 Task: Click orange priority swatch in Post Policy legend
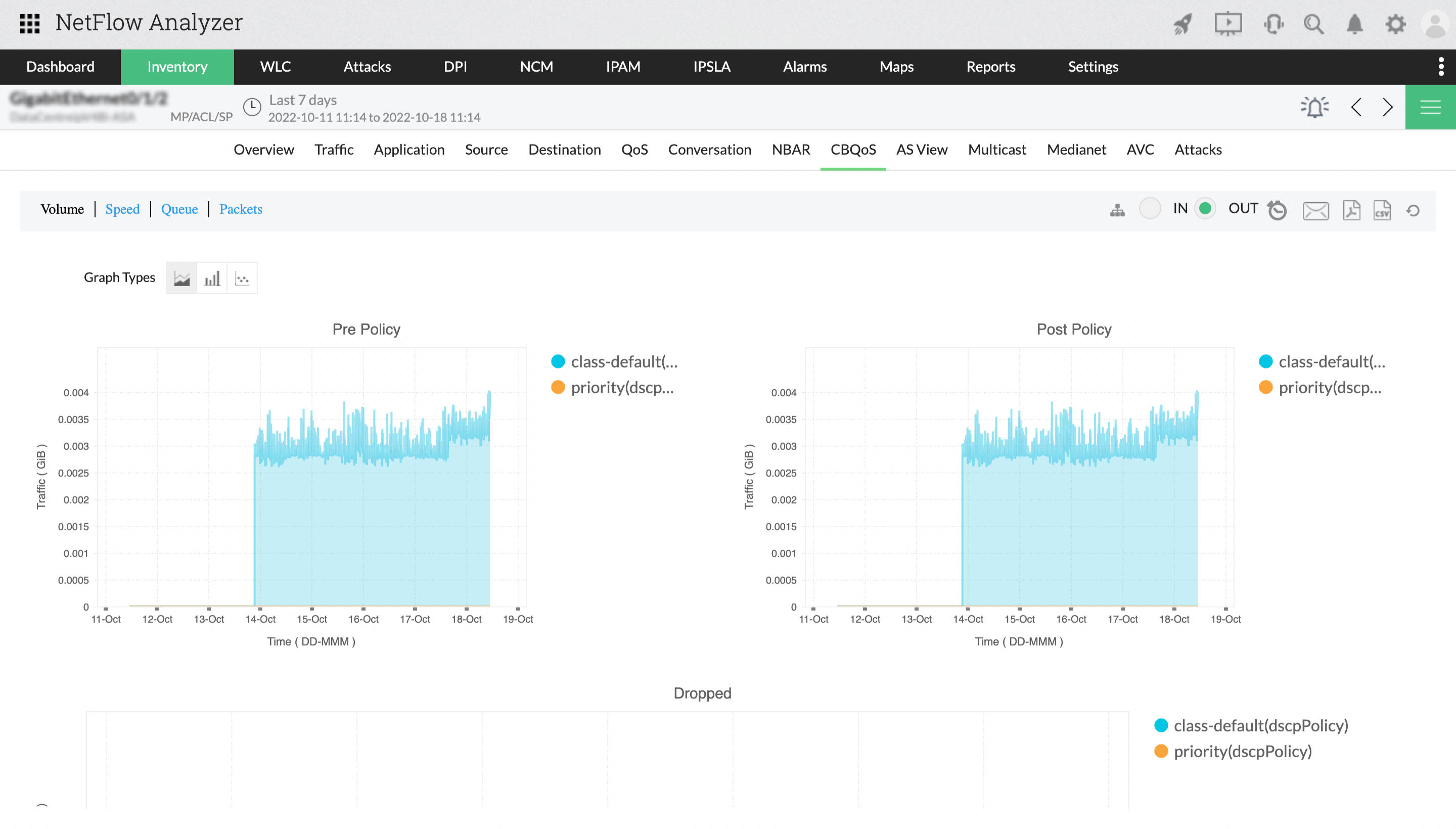tap(1265, 388)
